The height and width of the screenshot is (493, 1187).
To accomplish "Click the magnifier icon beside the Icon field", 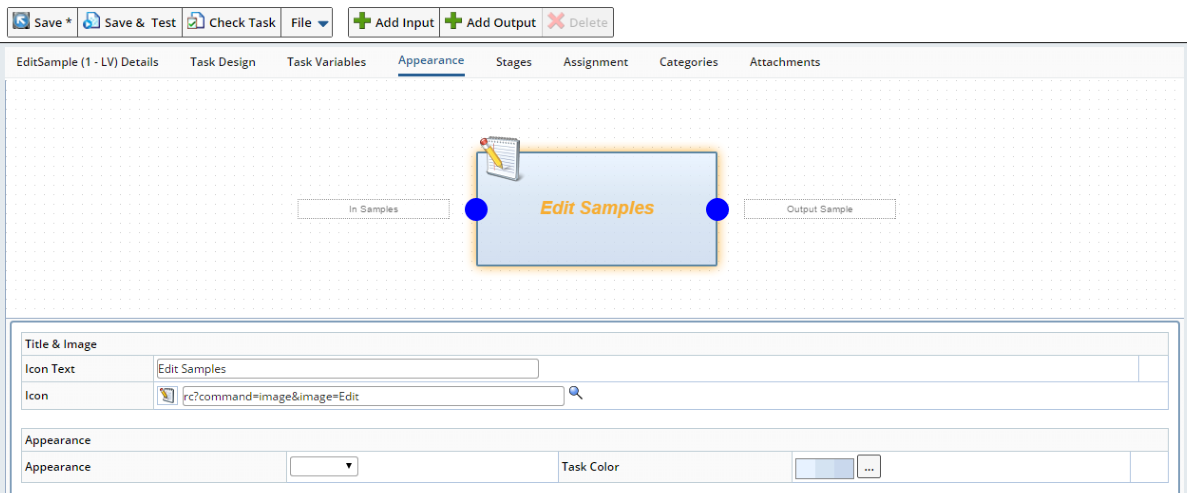I will tap(575, 392).
